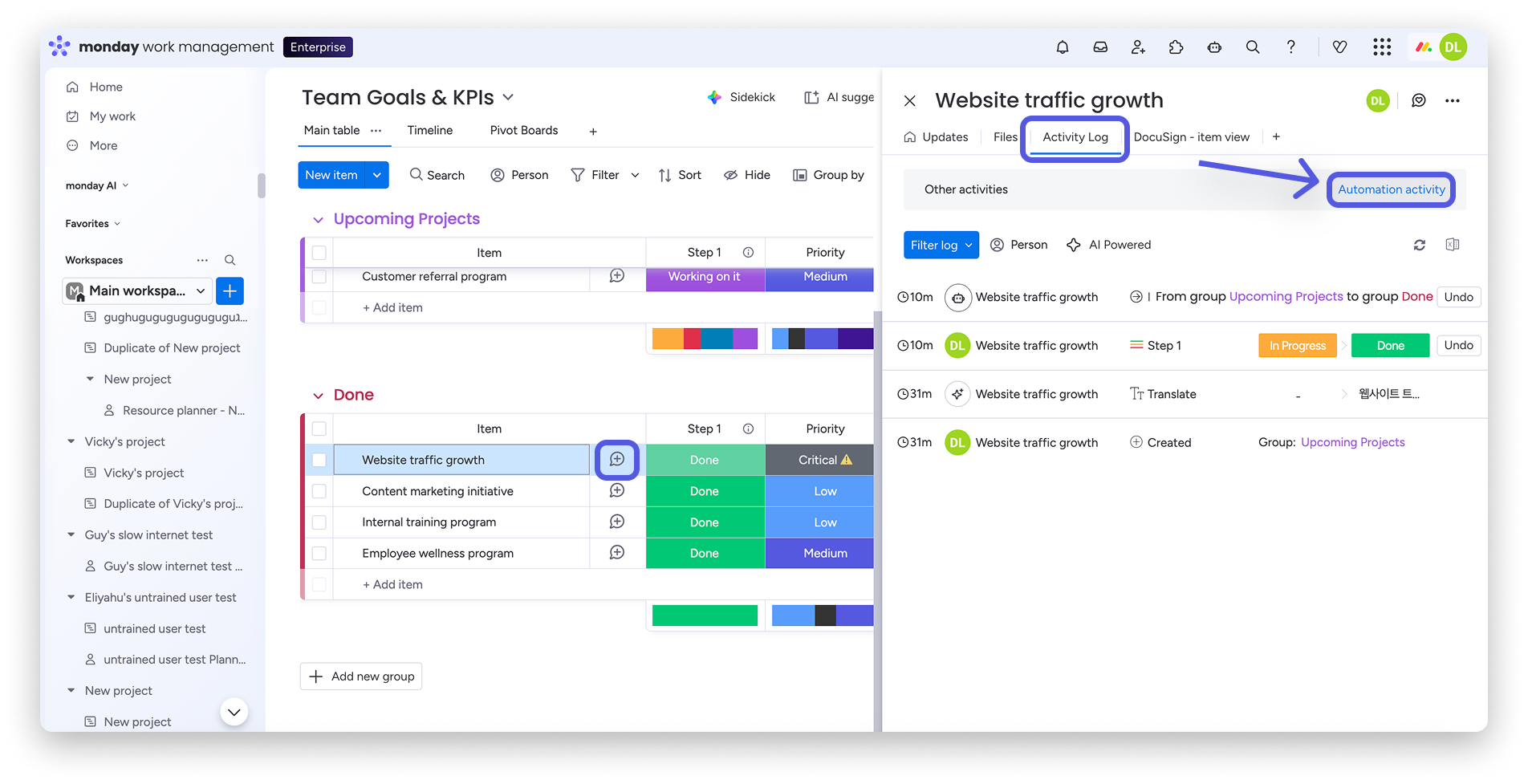Screen dimensions: 1528x784
Task: Open the Filter log dropdown
Action: 941,245
